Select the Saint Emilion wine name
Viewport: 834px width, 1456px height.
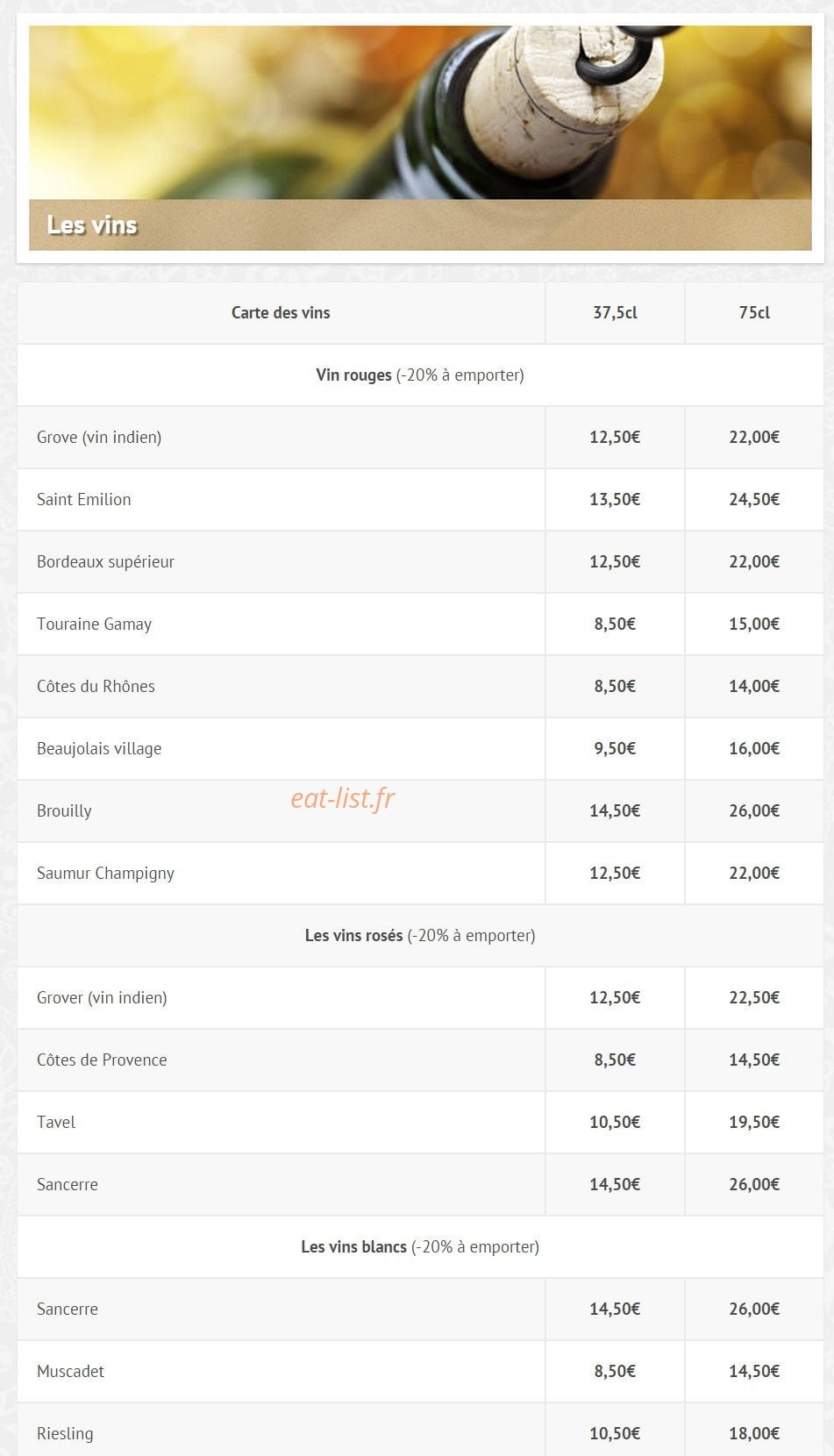point(84,499)
